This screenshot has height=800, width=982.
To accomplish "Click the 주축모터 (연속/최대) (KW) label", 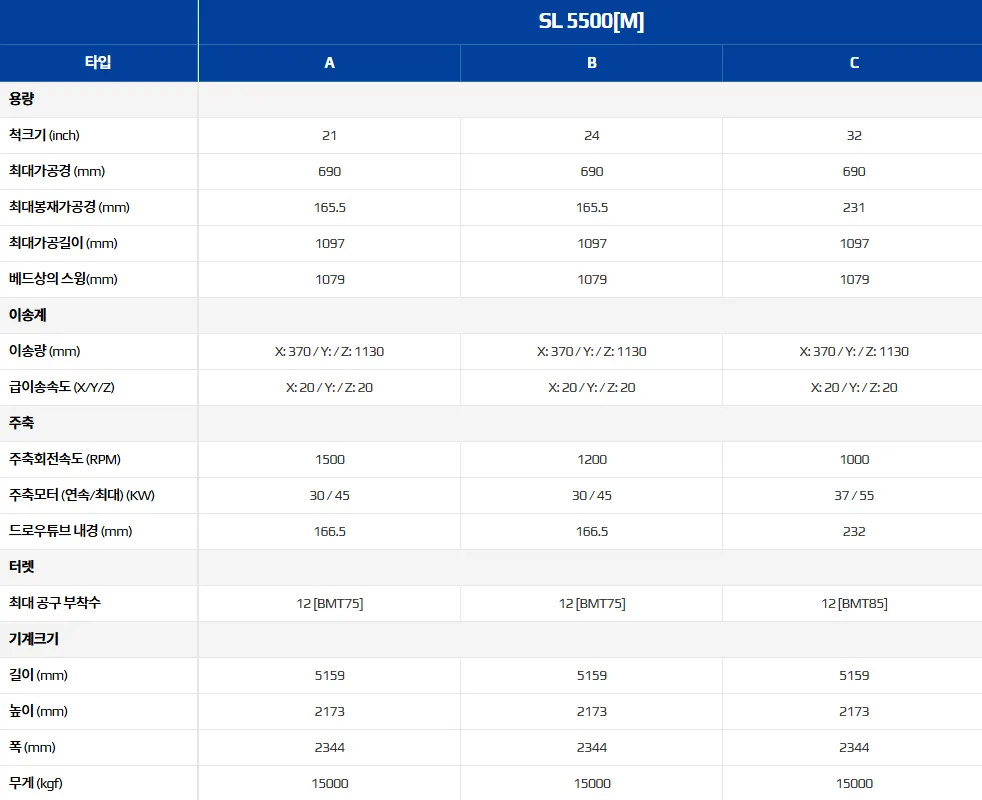I will [x=81, y=495].
